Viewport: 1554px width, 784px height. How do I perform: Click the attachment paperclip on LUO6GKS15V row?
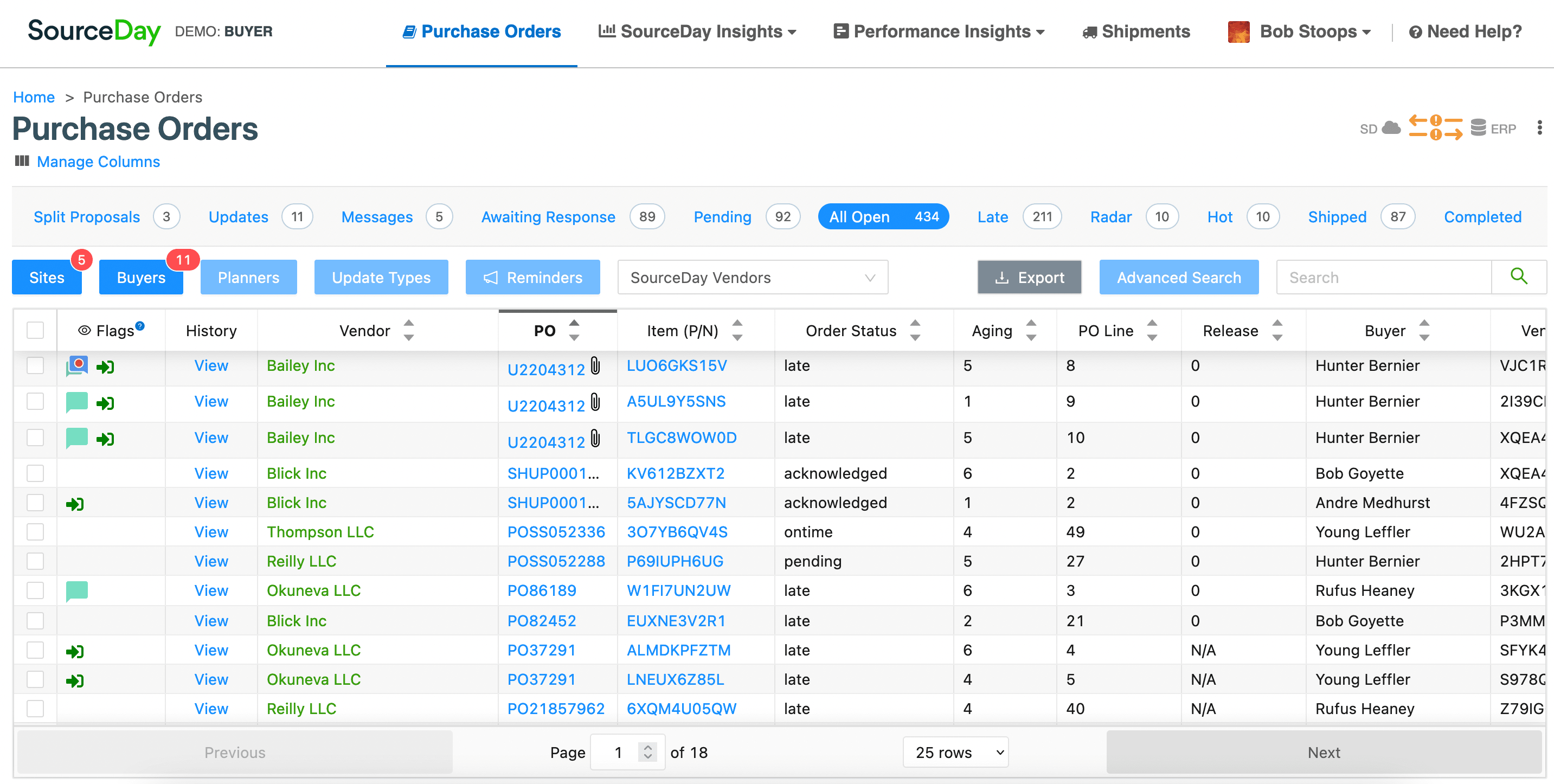pyautogui.click(x=595, y=365)
